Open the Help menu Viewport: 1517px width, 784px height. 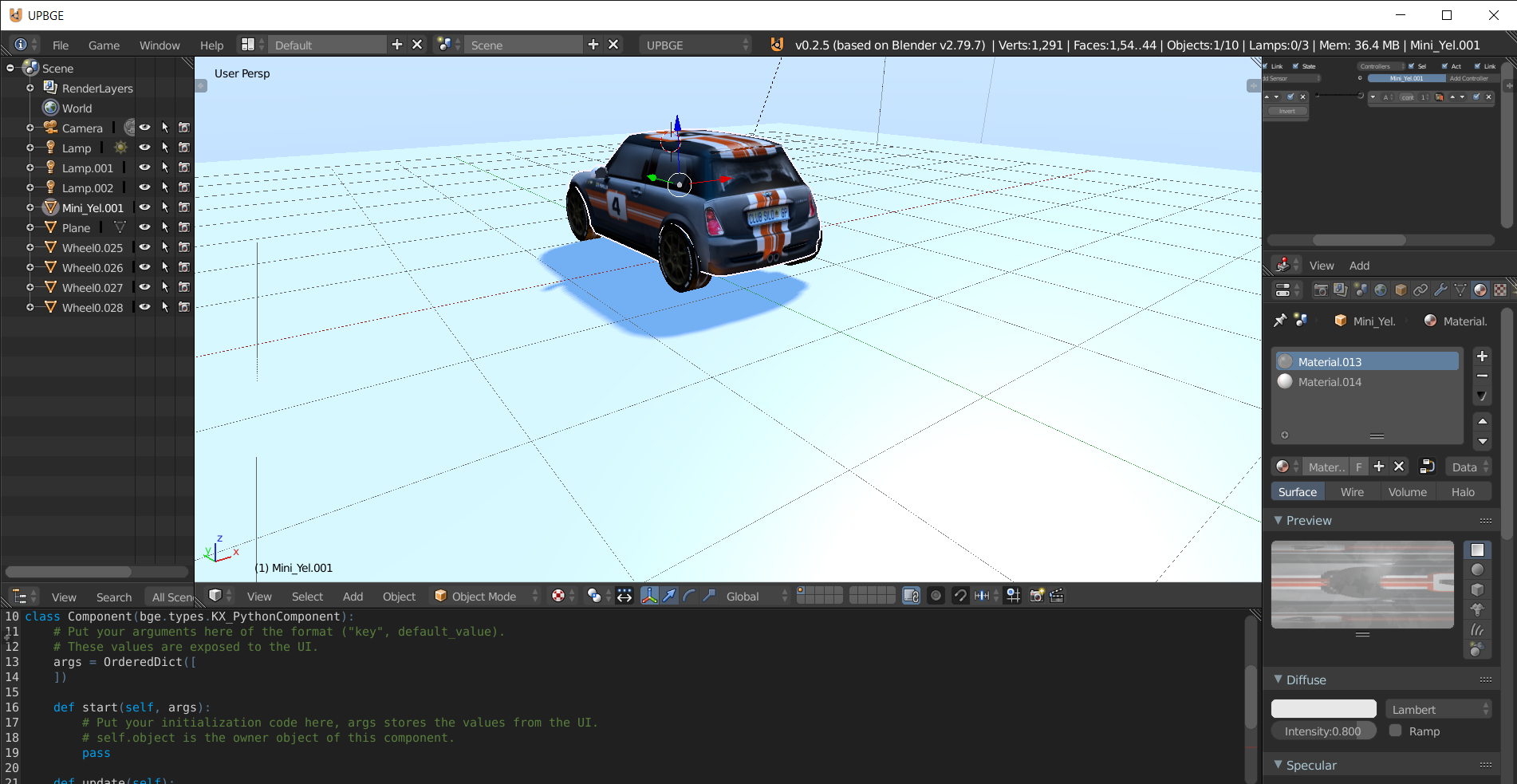click(x=211, y=45)
